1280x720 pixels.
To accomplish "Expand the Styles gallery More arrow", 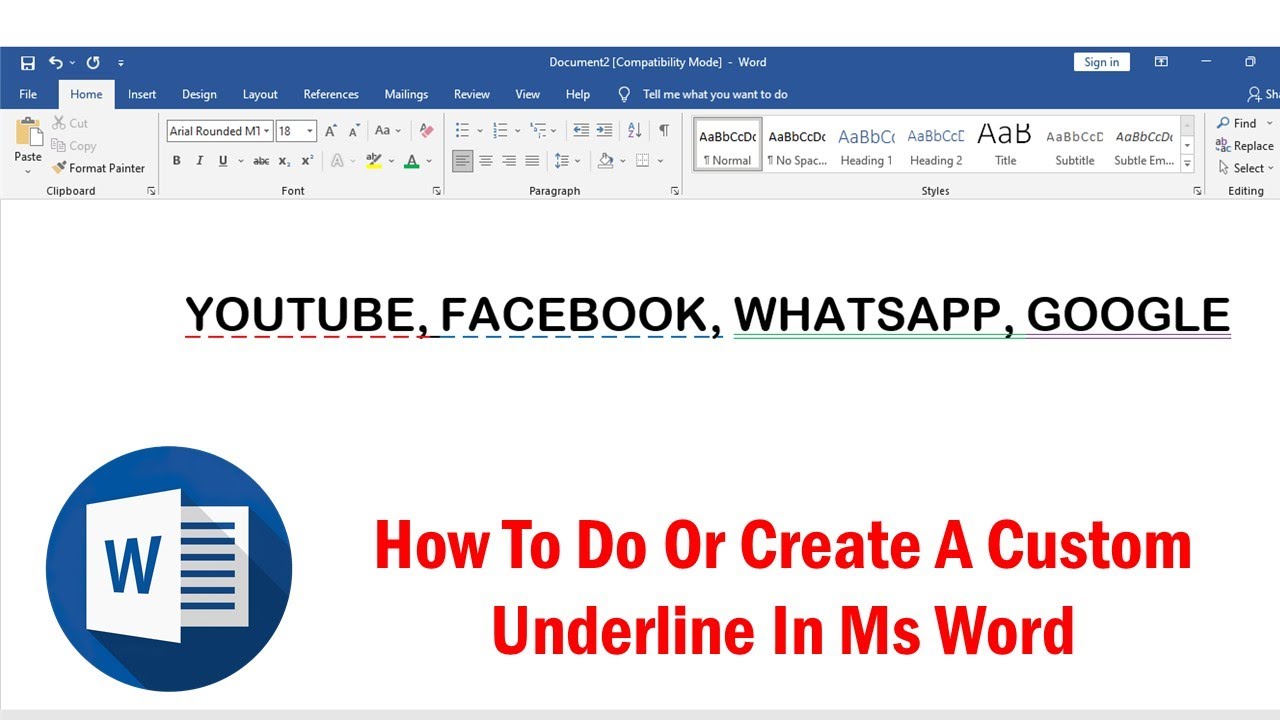I will click(x=1188, y=163).
